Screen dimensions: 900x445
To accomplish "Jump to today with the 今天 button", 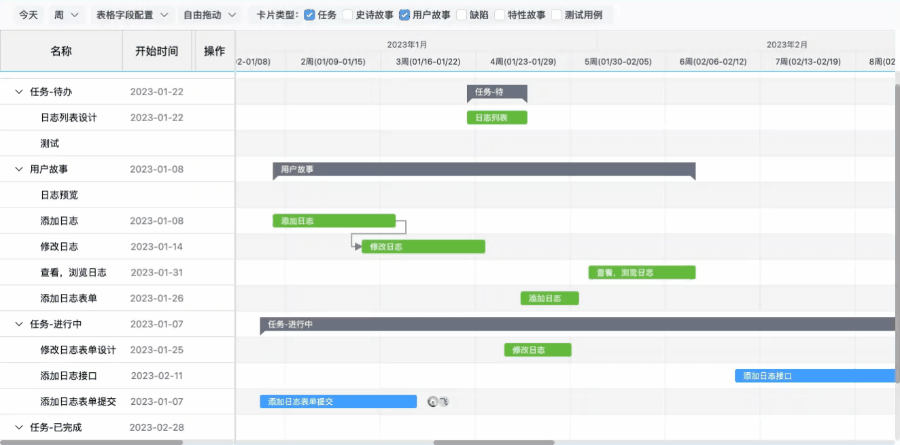I will tap(29, 15).
